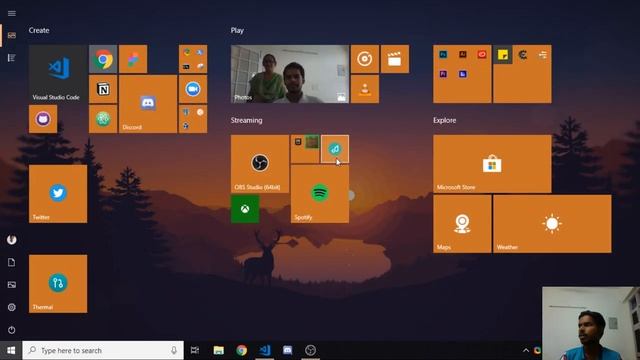Expand the tile folder containing Sticky Notes

click(522, 73)
